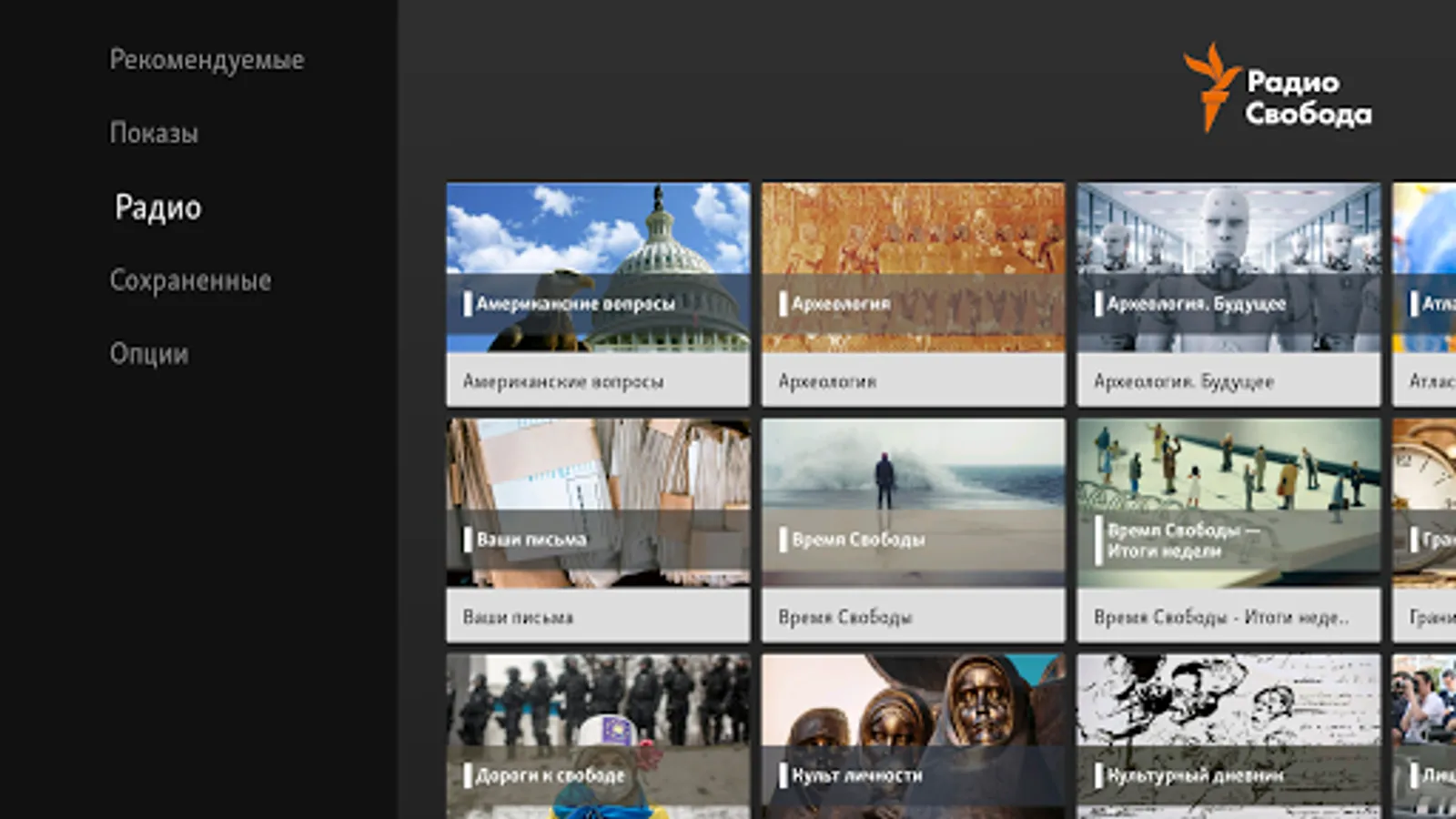Choose the Ваши письма show card

pos(598,530)
